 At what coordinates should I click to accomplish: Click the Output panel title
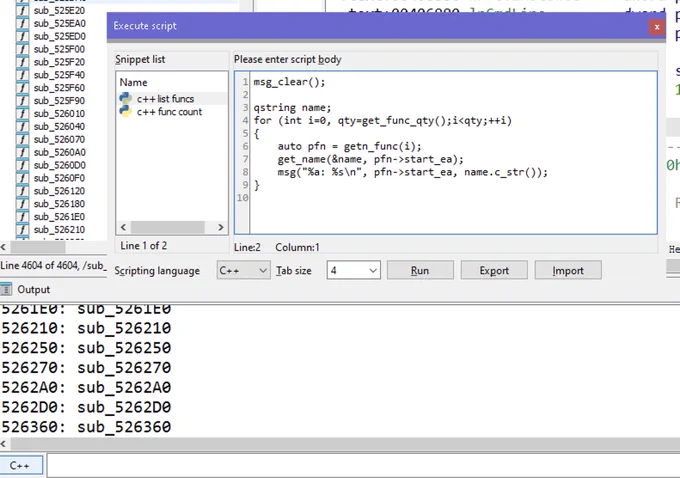coord(33,289)
